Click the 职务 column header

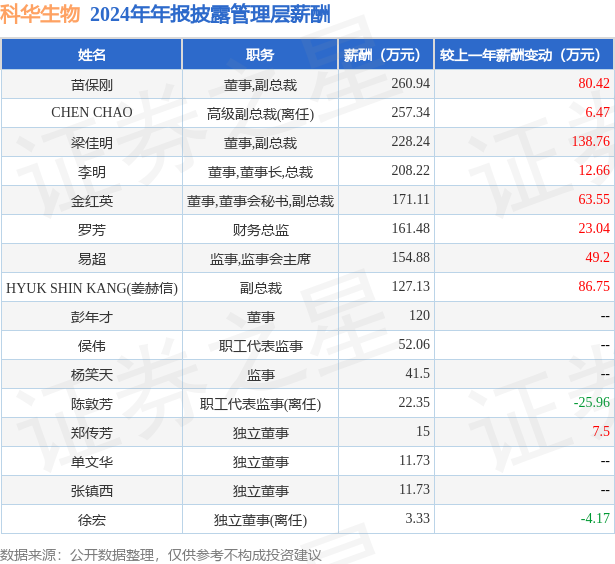(260, 55)
